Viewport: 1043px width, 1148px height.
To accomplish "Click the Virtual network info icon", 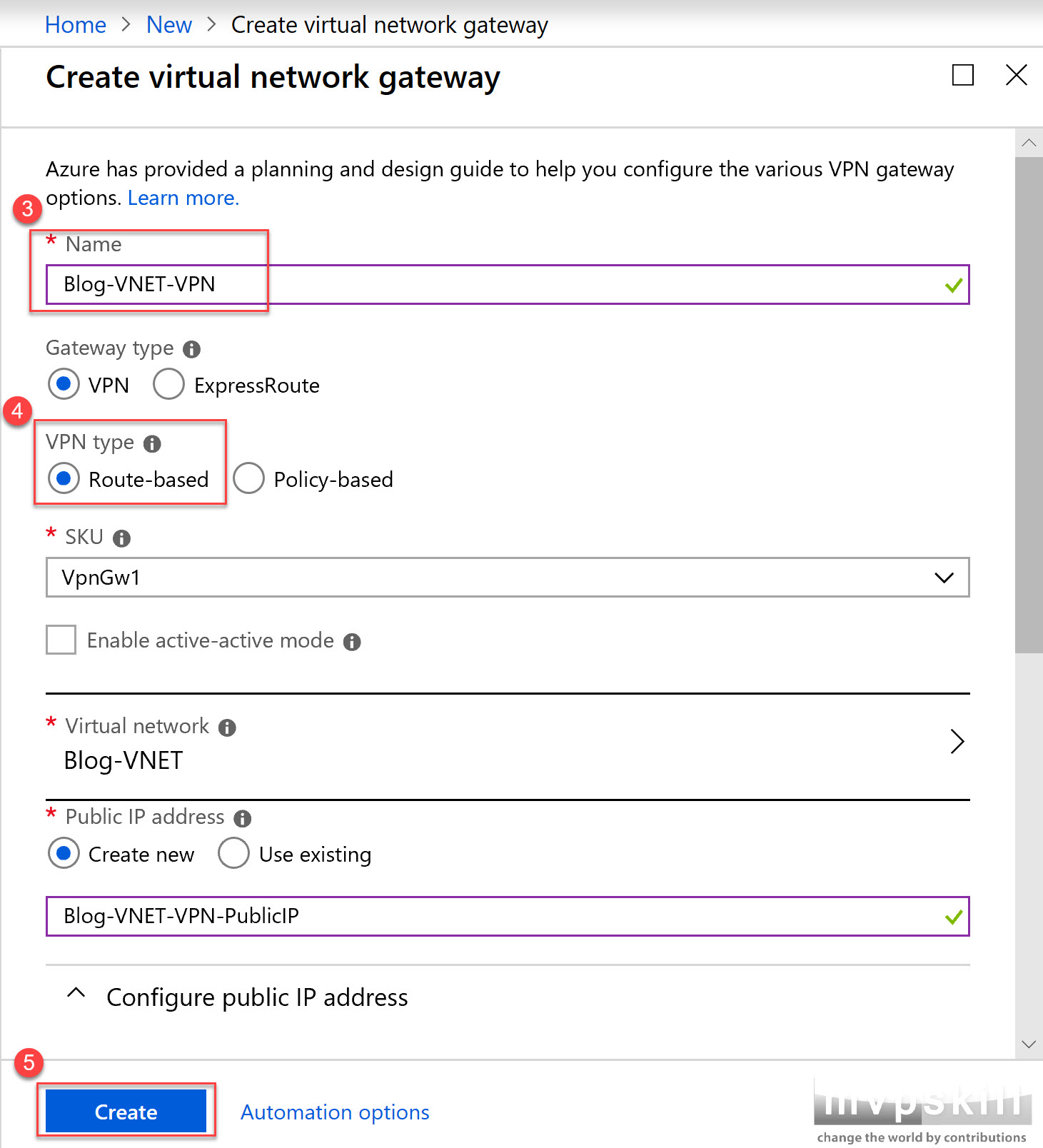I will click(227, 727).
